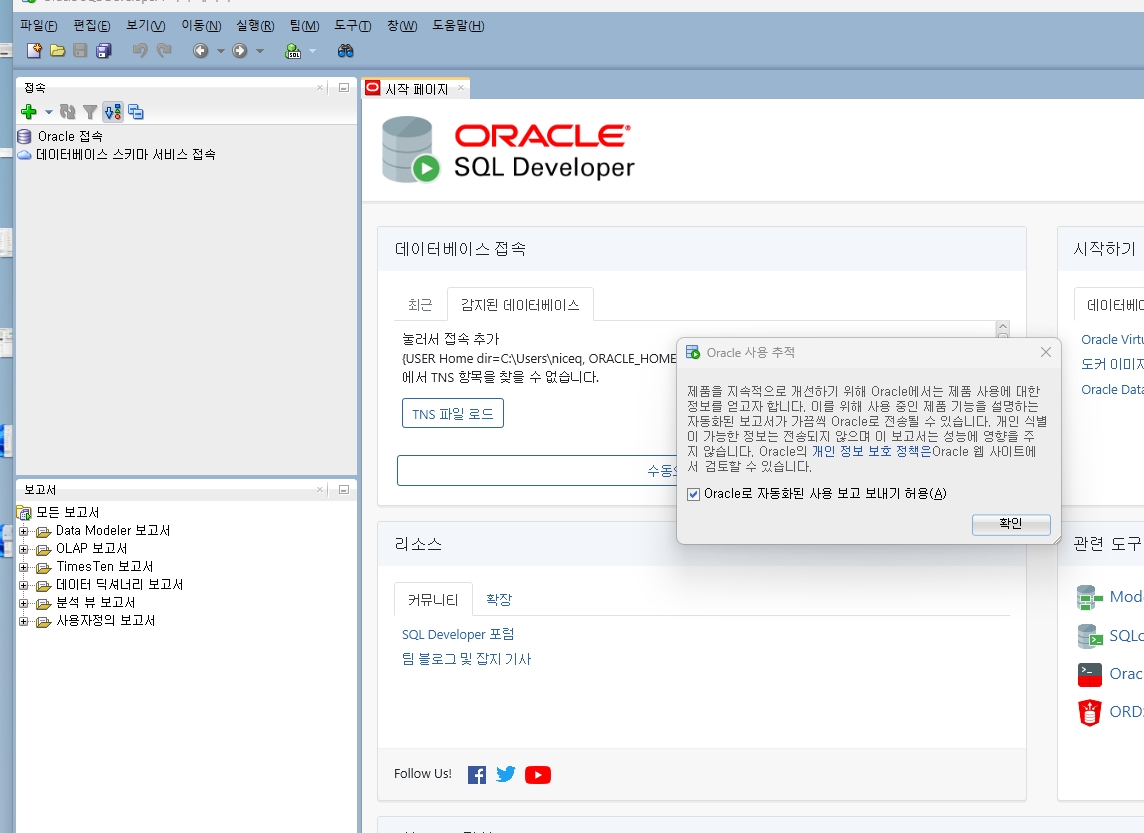The height and width of the screenshot is (833, 1144).
Task: Expand the OLAP 보고서 folder
Action: 23,549
